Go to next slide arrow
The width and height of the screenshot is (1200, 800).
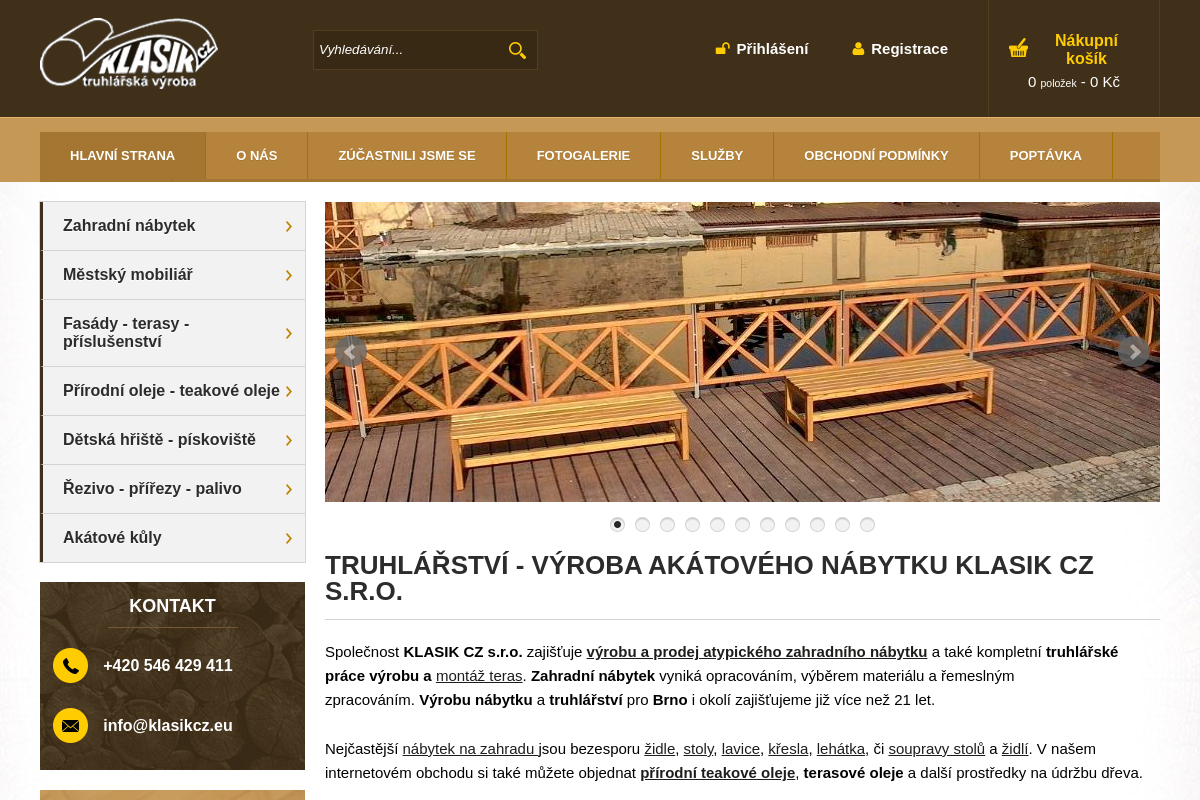click(1133, 351)
